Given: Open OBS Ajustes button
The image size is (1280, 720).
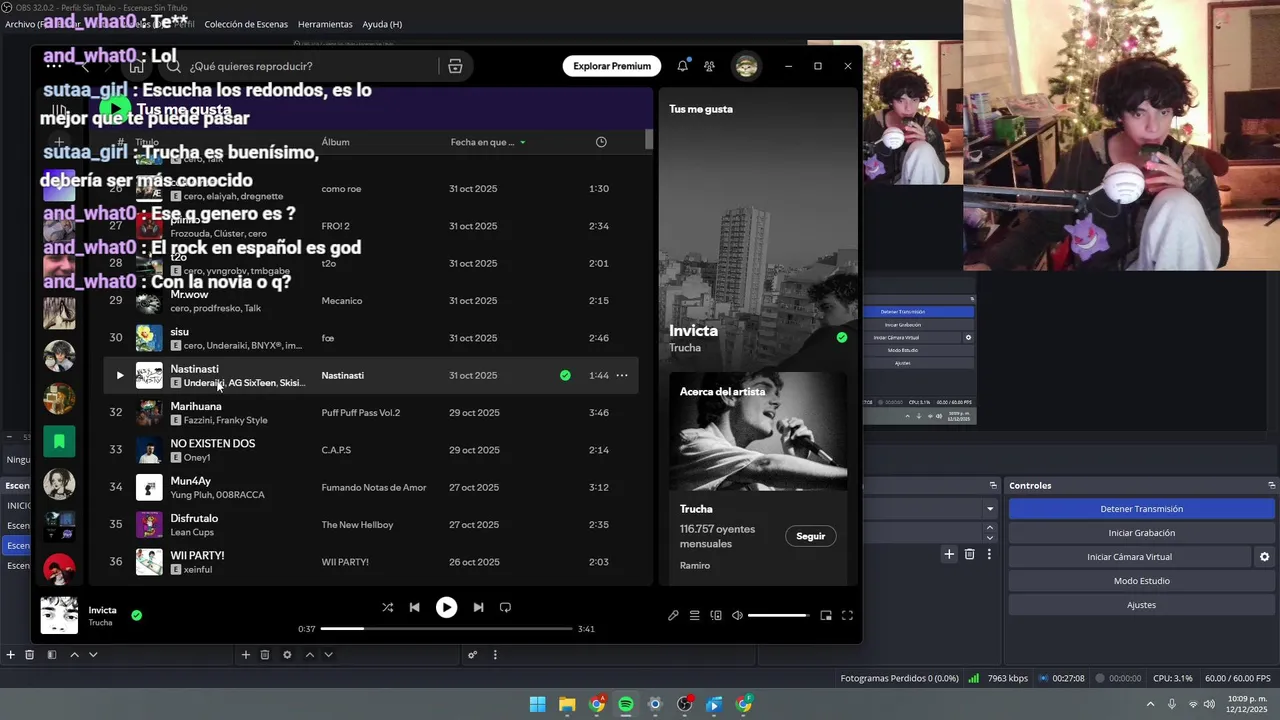Looking at the screenshot, I should [x=1141, y=605].
